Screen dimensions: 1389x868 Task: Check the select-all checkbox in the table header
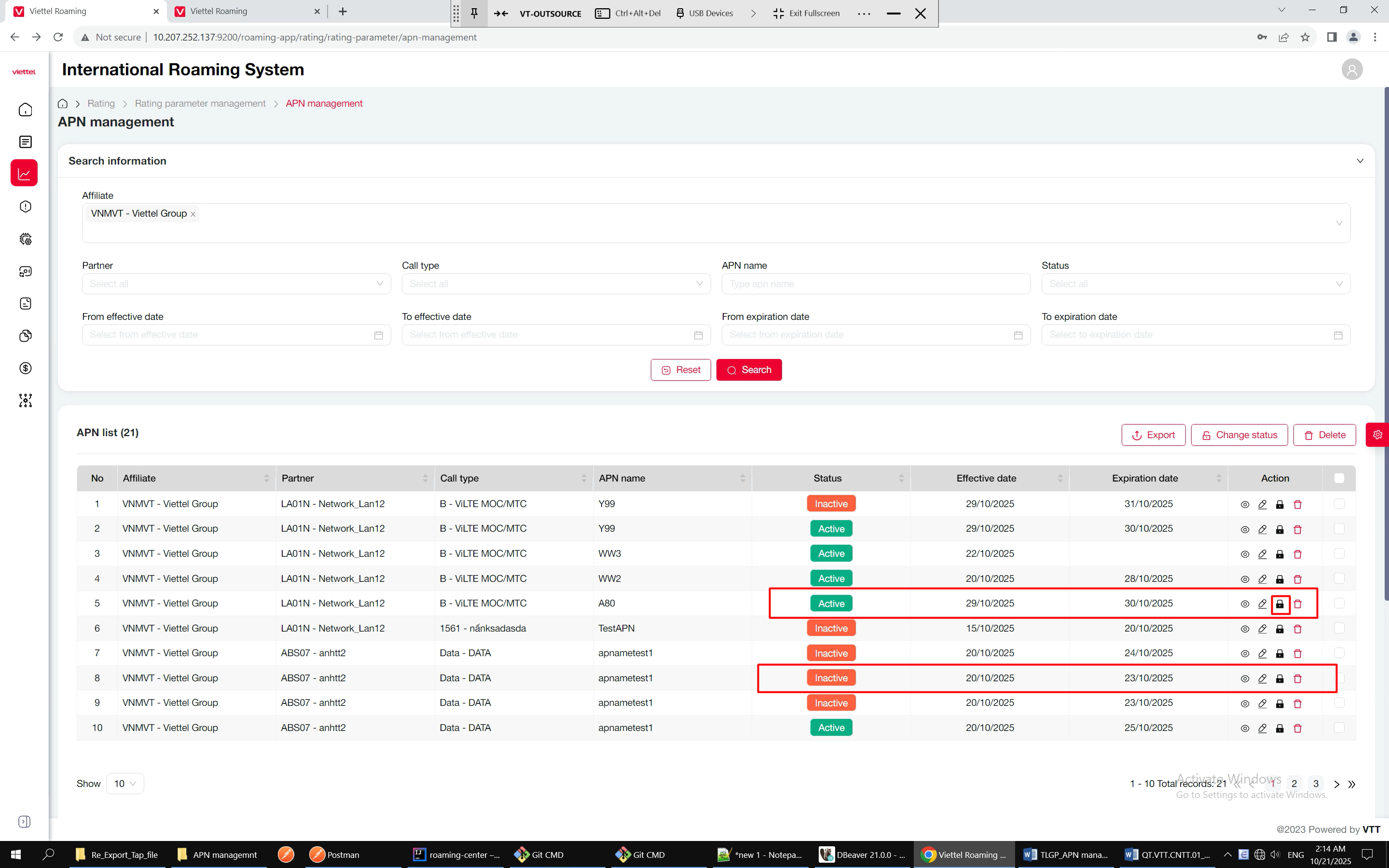(1339, 478)
